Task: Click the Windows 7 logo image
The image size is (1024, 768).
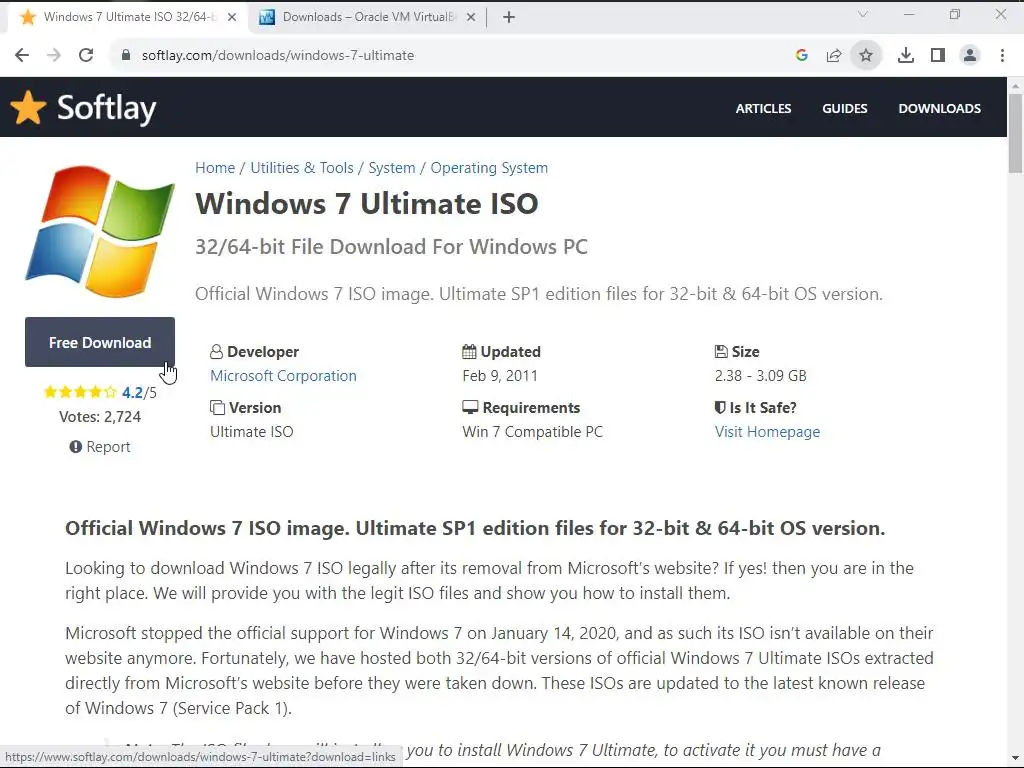Action: [x=100, y=231]
